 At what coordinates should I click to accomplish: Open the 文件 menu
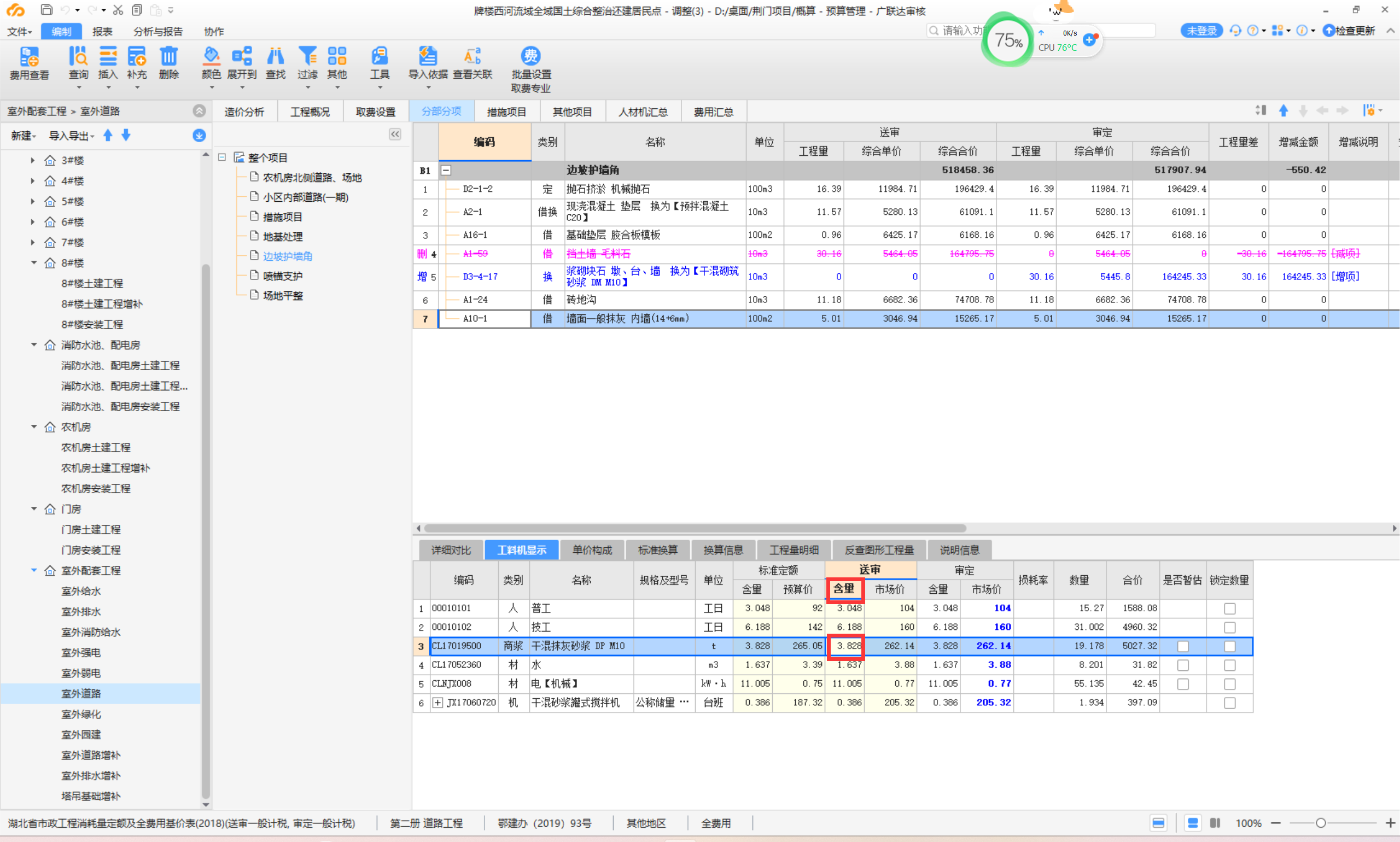(19, 31)
